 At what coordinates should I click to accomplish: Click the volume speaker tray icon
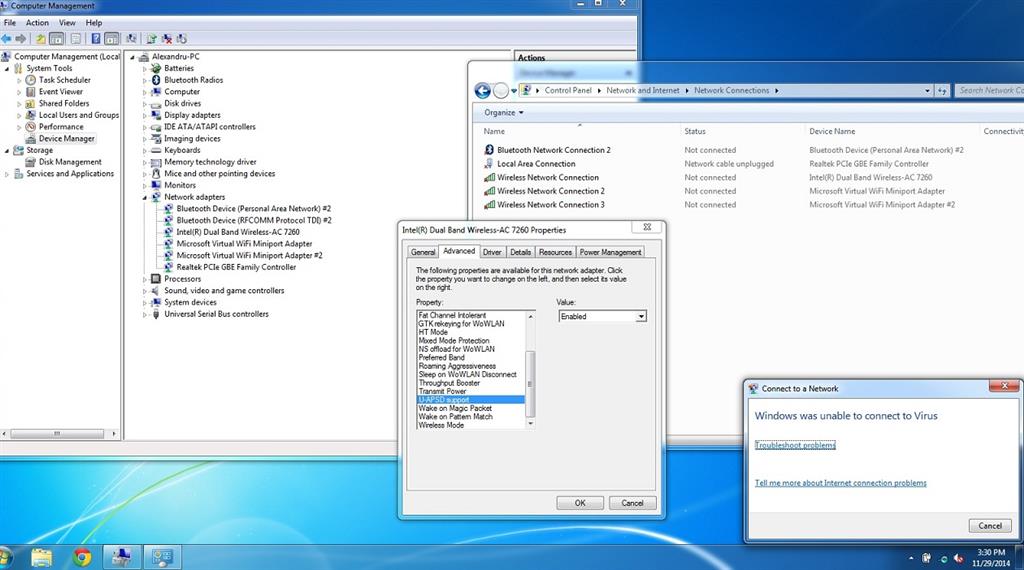[x=959, y=558]
